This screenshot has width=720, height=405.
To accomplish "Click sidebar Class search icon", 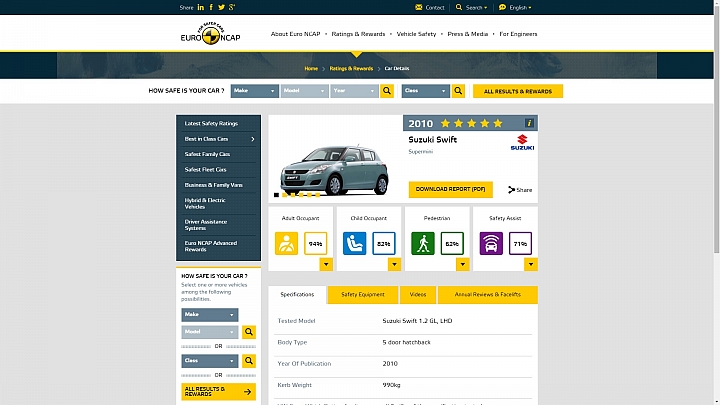I will coord(249,361).
